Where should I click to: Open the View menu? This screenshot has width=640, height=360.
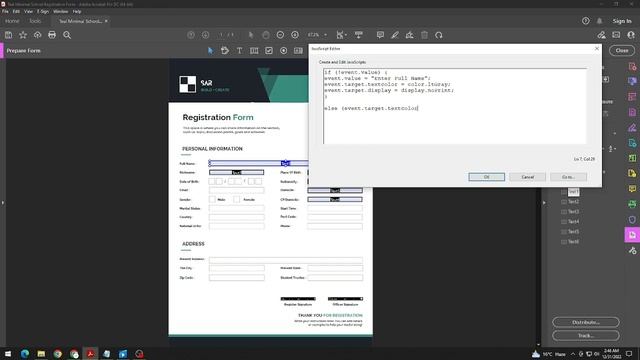click(28, 11)
